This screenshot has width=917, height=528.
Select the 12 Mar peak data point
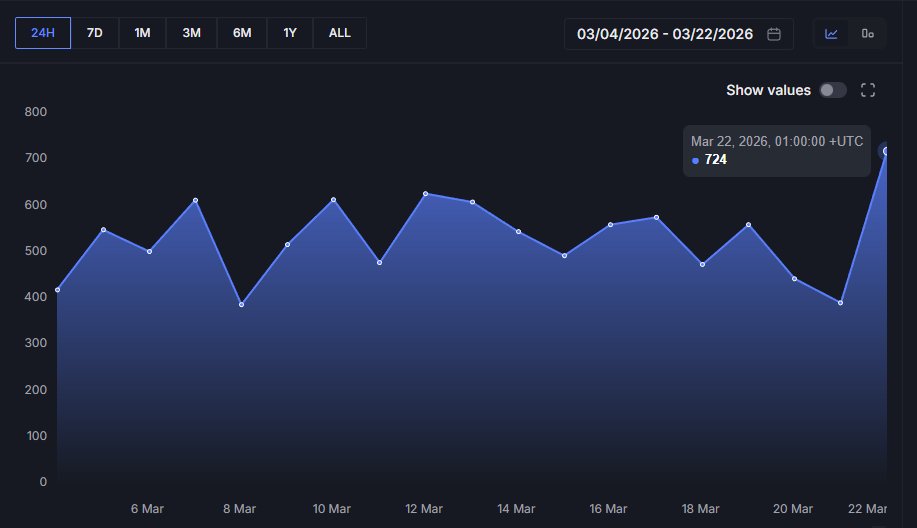(x=425, y=194)
